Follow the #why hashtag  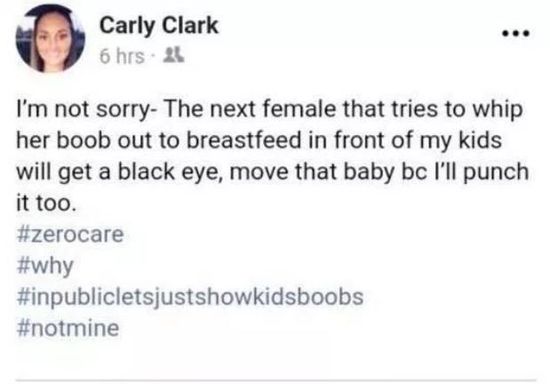click(45, 266)
